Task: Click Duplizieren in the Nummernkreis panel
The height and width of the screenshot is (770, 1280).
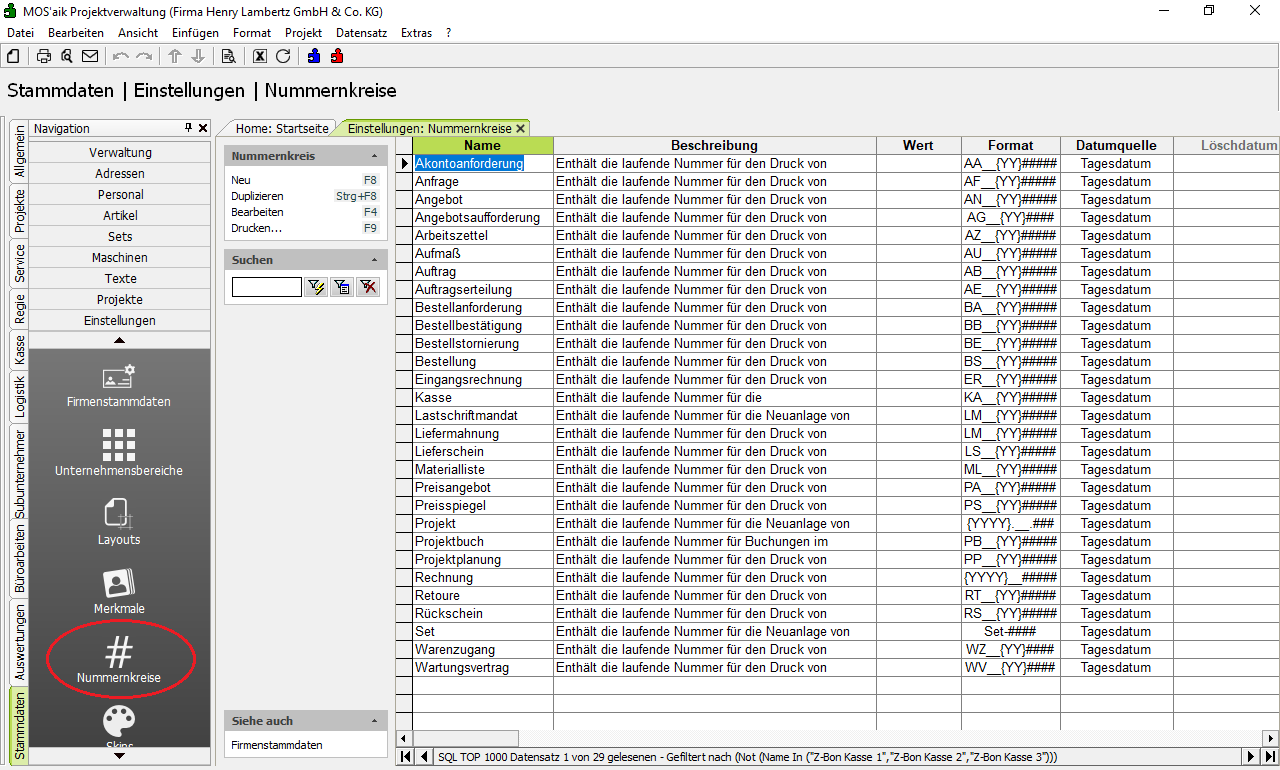Action: coord(257,196)
